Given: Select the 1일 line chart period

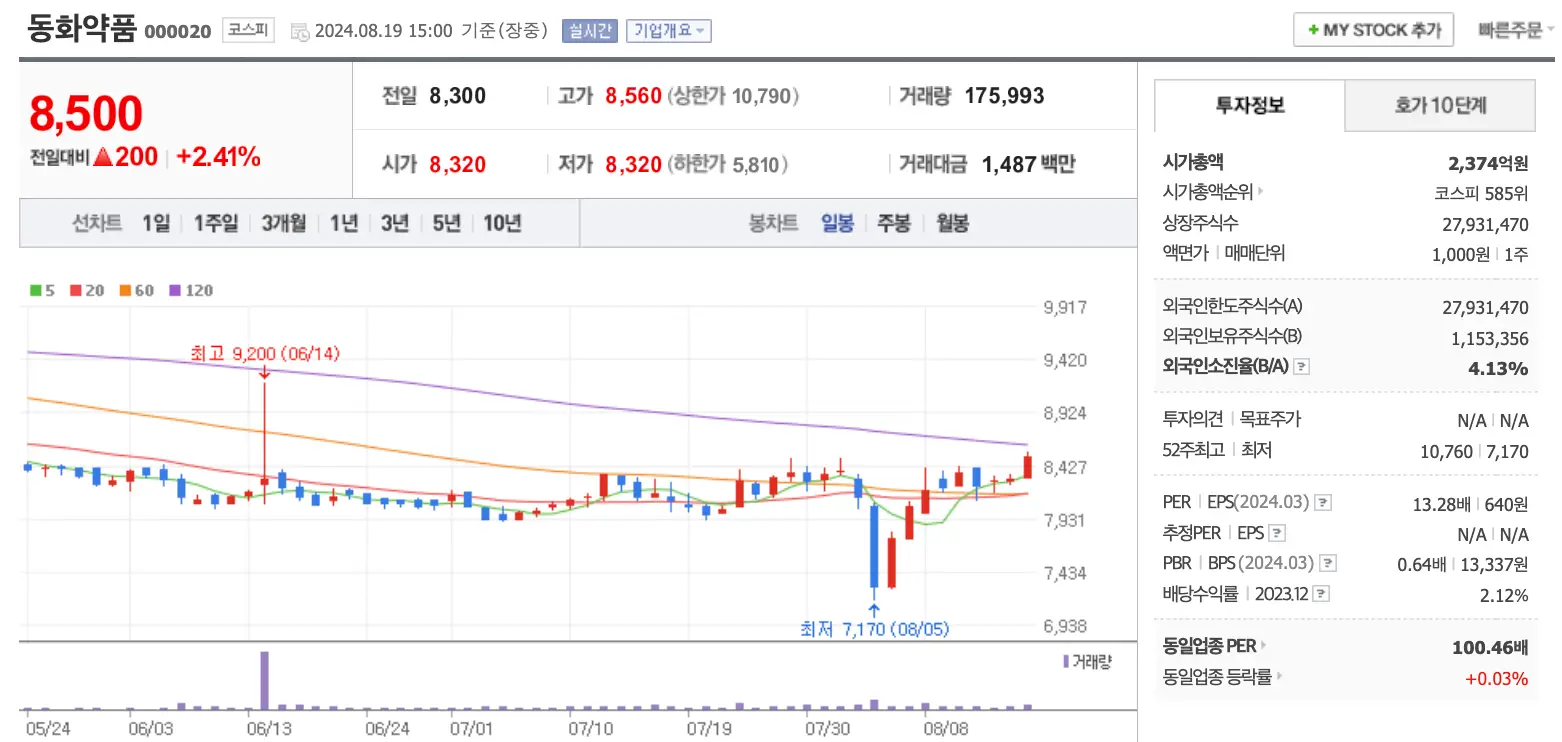Looking at the screenshot, I should click(x=156, y=223).
